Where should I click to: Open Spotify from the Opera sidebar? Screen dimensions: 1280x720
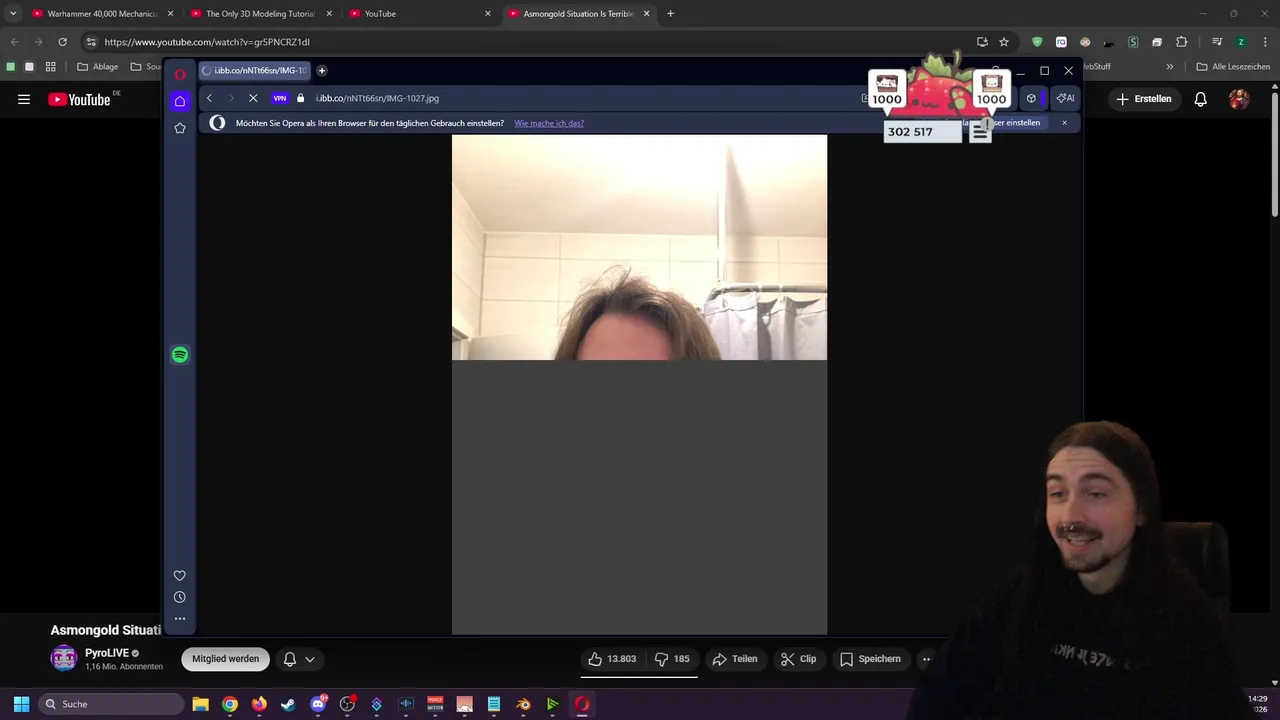point(180,355)
